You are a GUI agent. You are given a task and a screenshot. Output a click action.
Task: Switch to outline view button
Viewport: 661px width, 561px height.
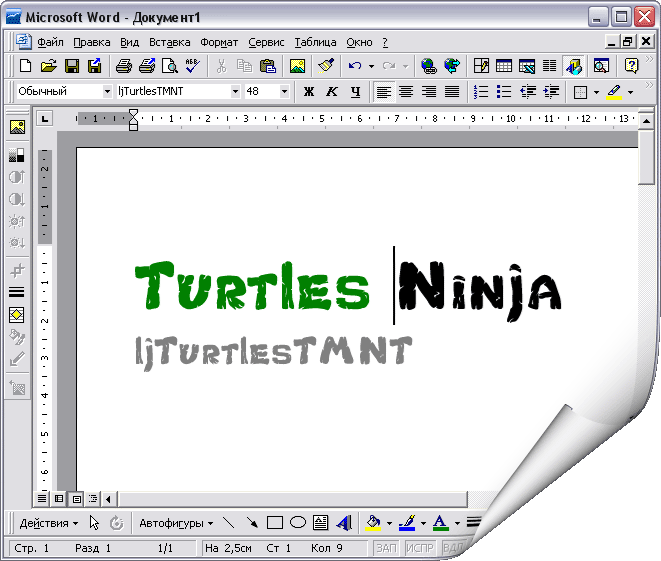[x=93, y=499]
